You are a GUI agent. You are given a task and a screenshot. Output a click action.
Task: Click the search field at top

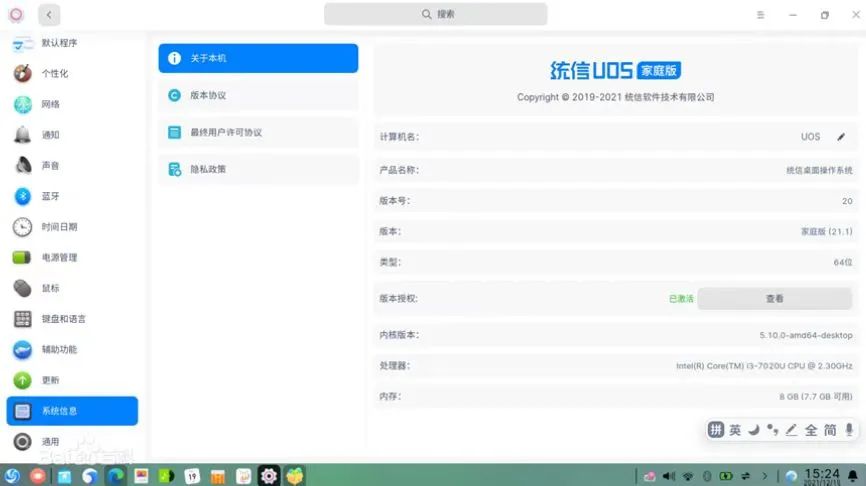tap(436, 14)
